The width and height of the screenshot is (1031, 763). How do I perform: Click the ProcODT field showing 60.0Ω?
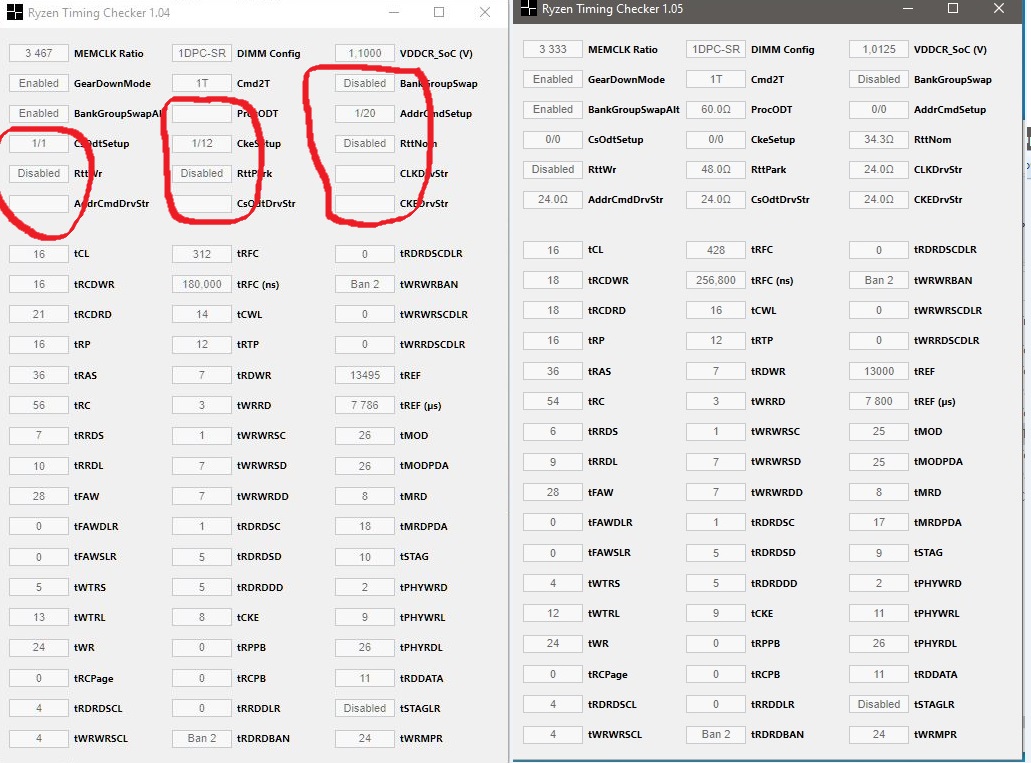click(716, 109)
